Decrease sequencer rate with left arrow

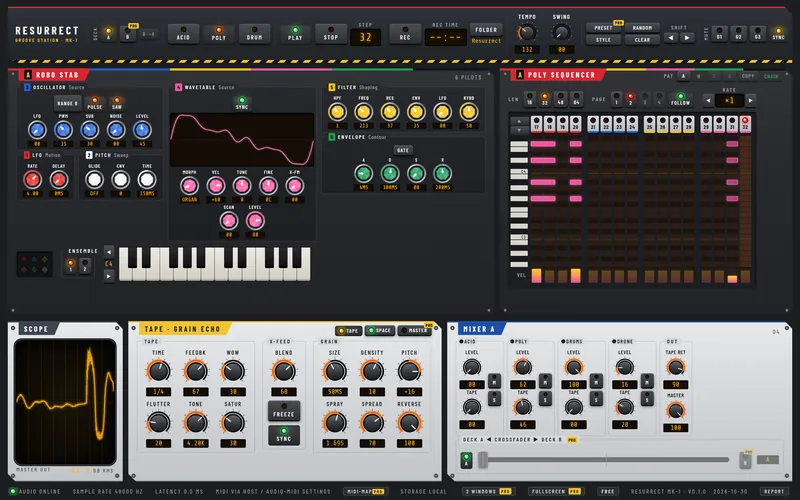pos(708,101)
